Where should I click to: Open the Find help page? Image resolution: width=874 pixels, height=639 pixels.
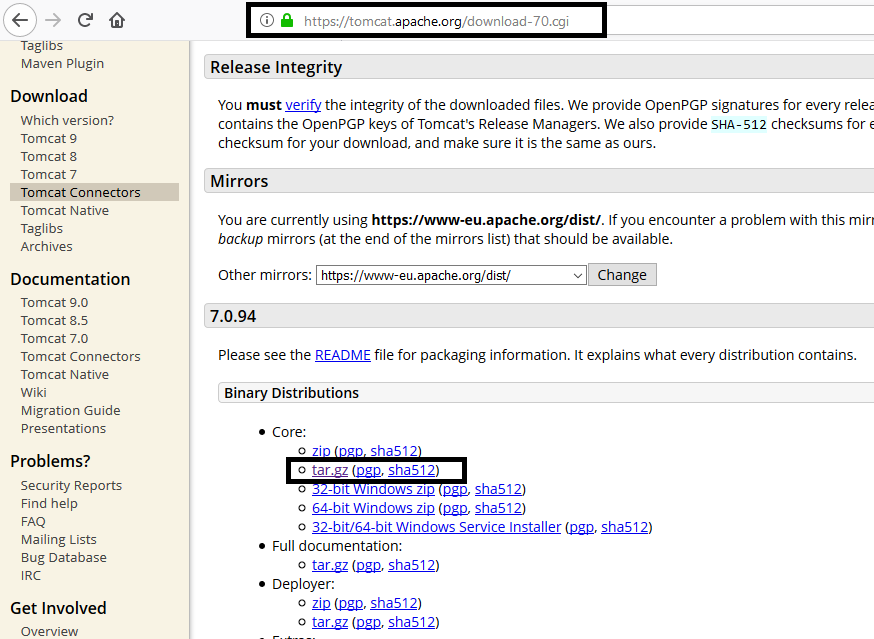pyautogui.click(x=49, y=504)
